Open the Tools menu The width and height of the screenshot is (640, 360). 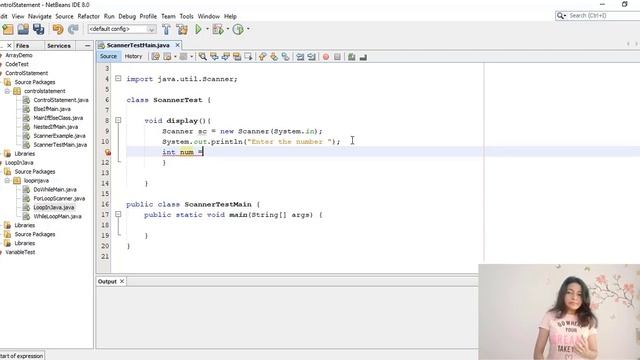(186, 16)
